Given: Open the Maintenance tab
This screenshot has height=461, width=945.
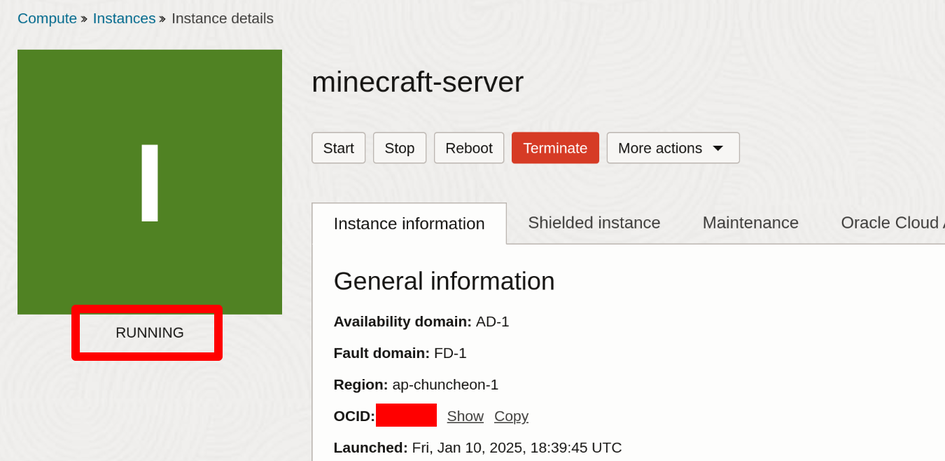Looking at the screenshot, I should (750, 223).
